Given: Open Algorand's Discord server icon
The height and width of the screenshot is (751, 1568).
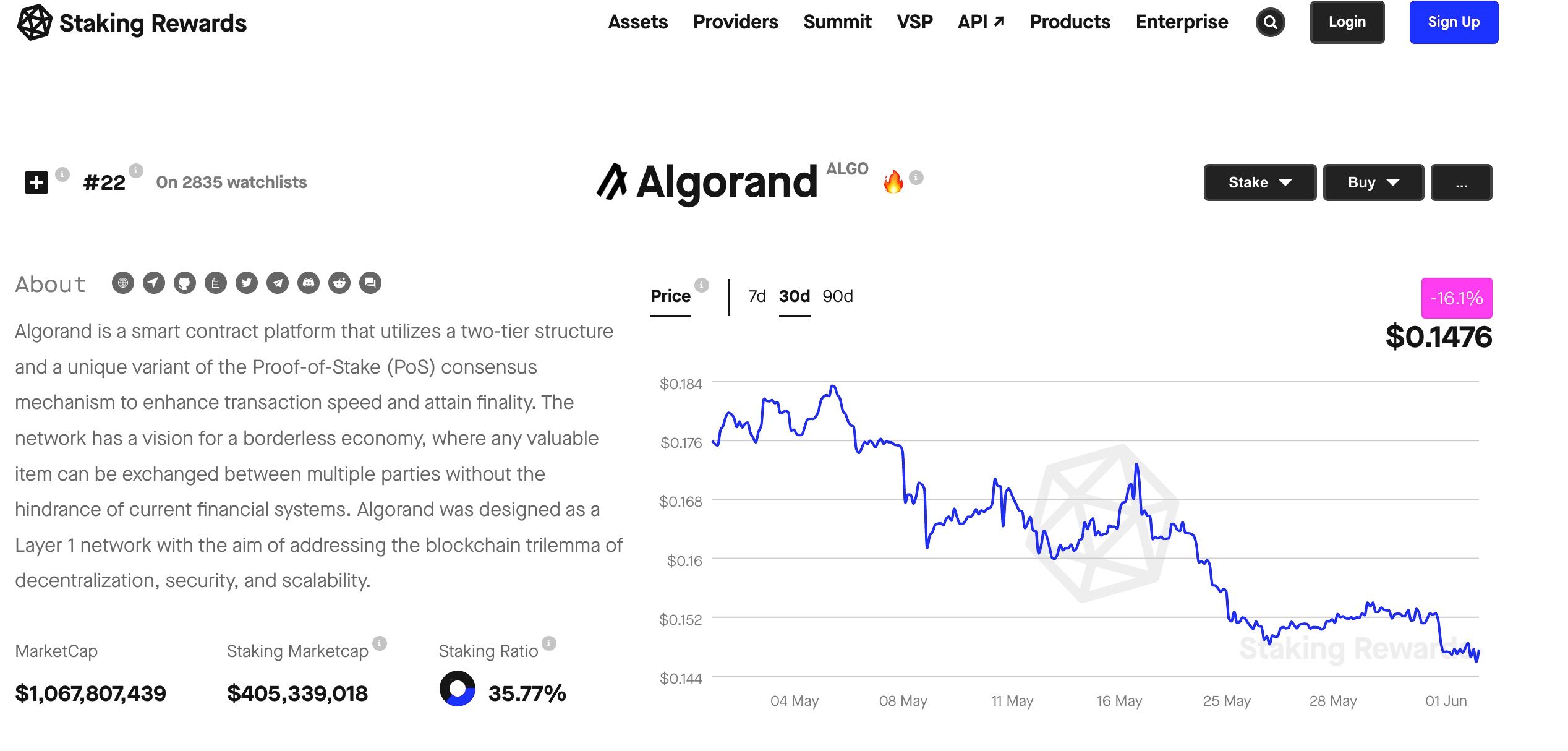Looking at the screenshot, I should pyautogui.click(x=308, y=283).
